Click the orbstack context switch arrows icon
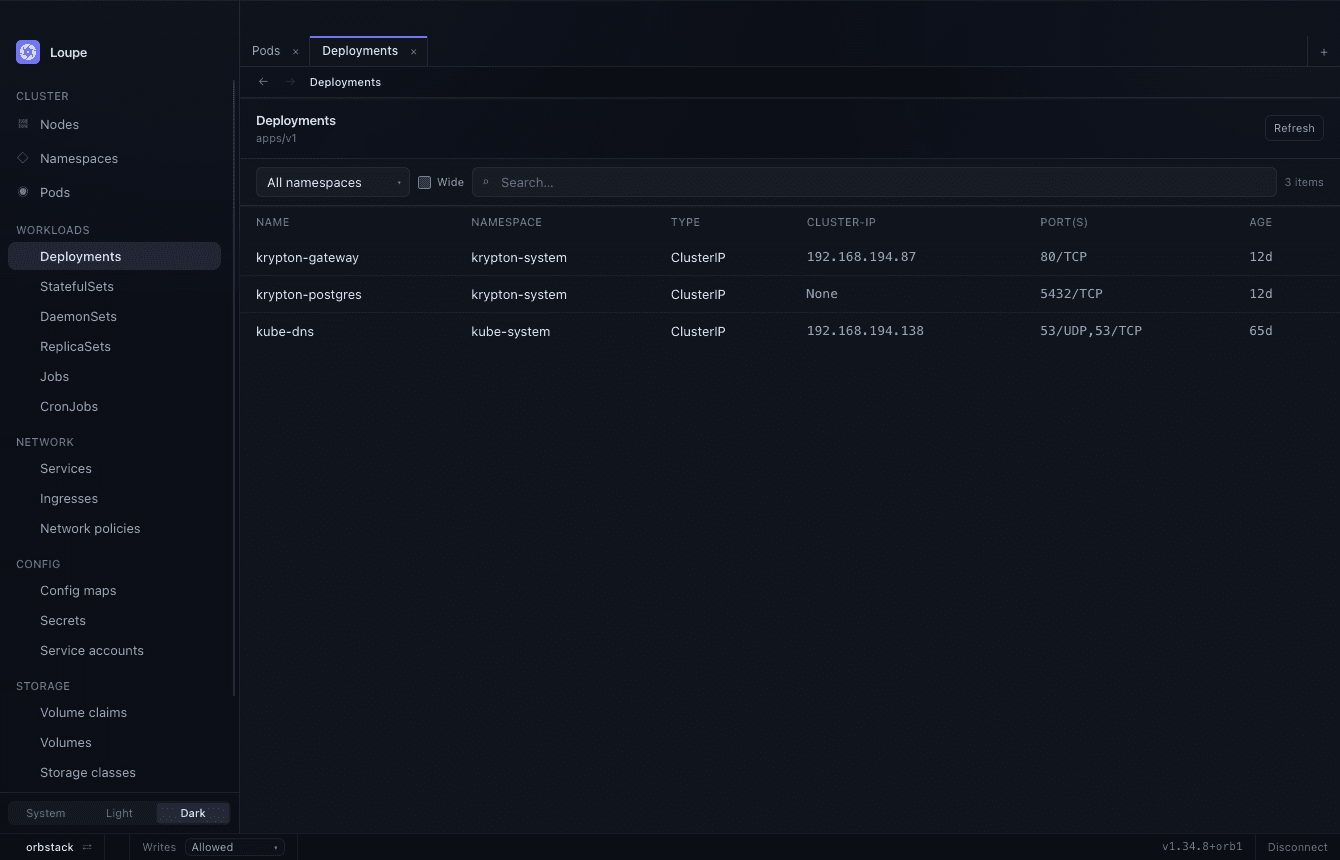Viewport: 1340px width, 860px height. (x=87, y=847)
